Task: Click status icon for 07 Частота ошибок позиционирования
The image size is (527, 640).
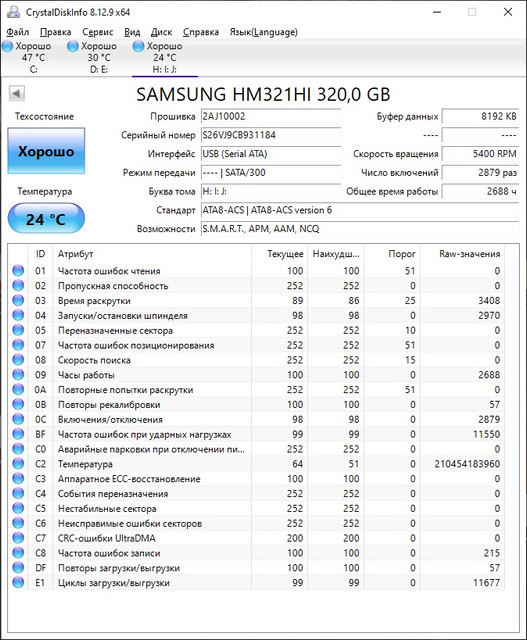Action: coord(18,345)
